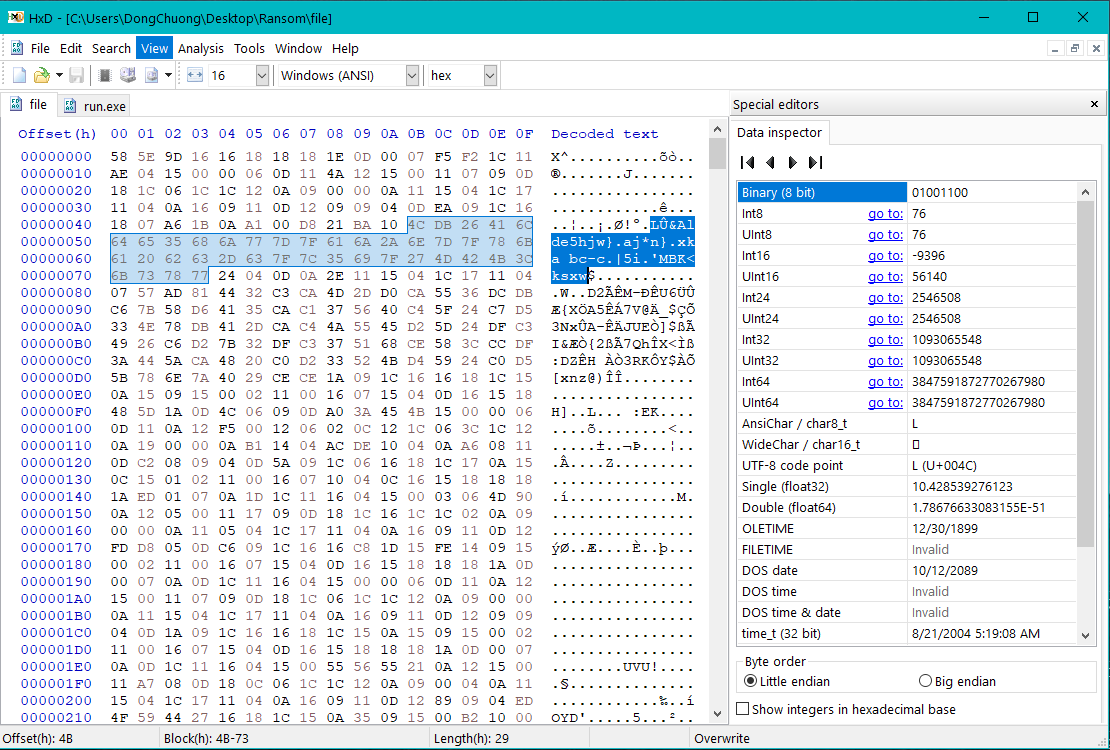
Task: Click the time_t (32 bit) value field
Action: pos(992,633)
